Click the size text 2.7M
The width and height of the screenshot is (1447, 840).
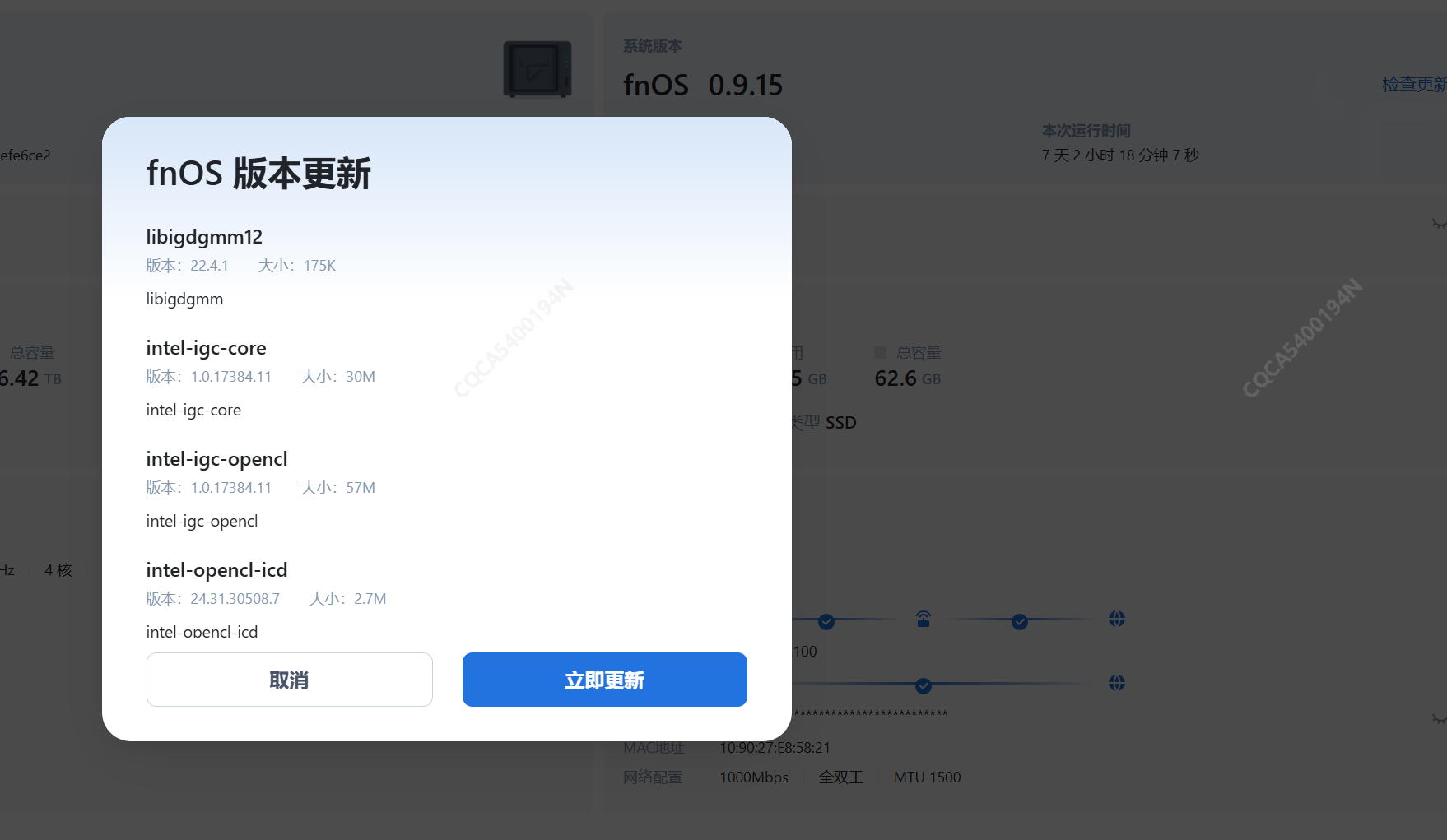click(x=370, y=599)
